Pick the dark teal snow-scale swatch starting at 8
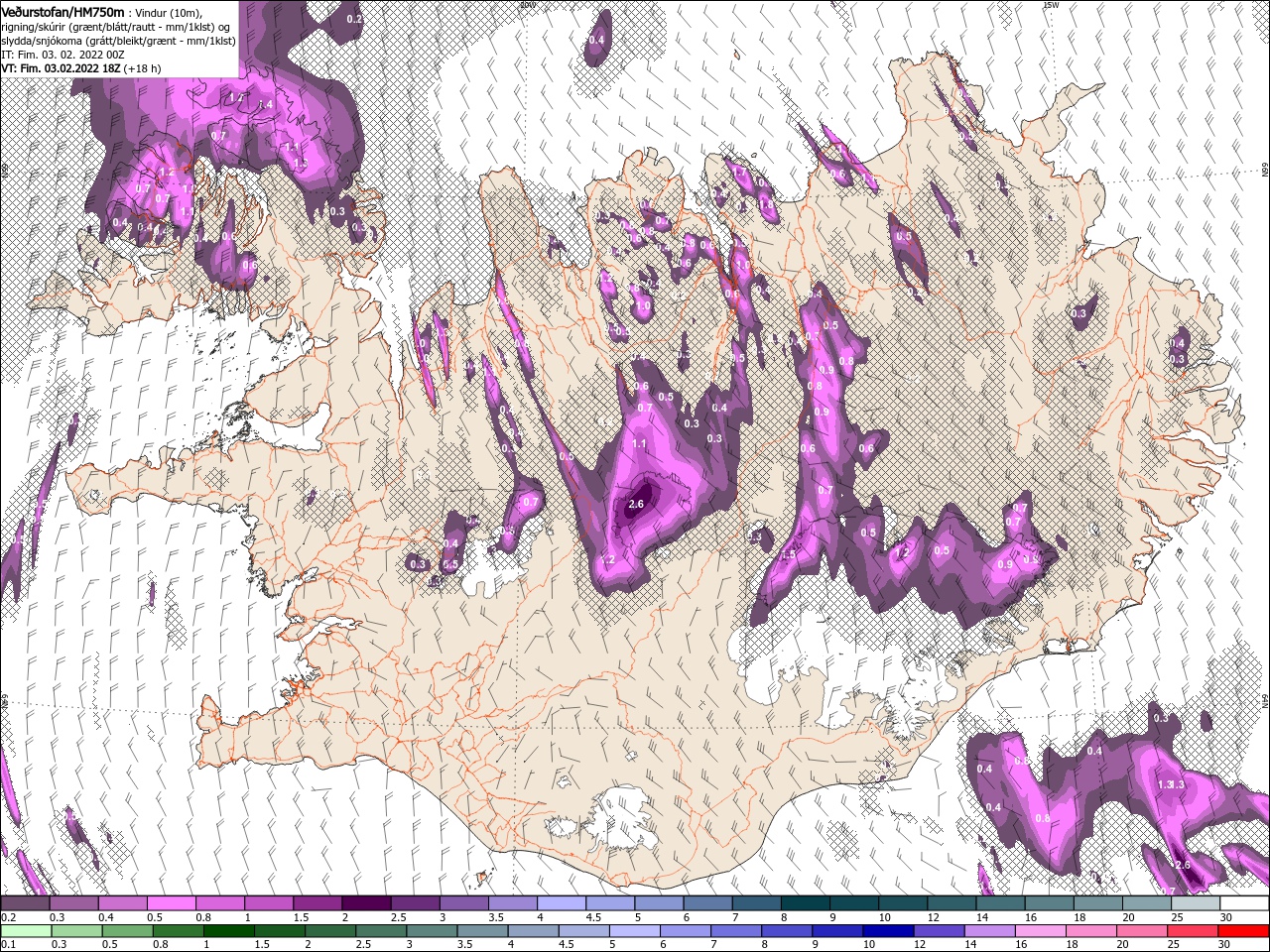This screenshot has height=952, width=1270. [805, 903]
